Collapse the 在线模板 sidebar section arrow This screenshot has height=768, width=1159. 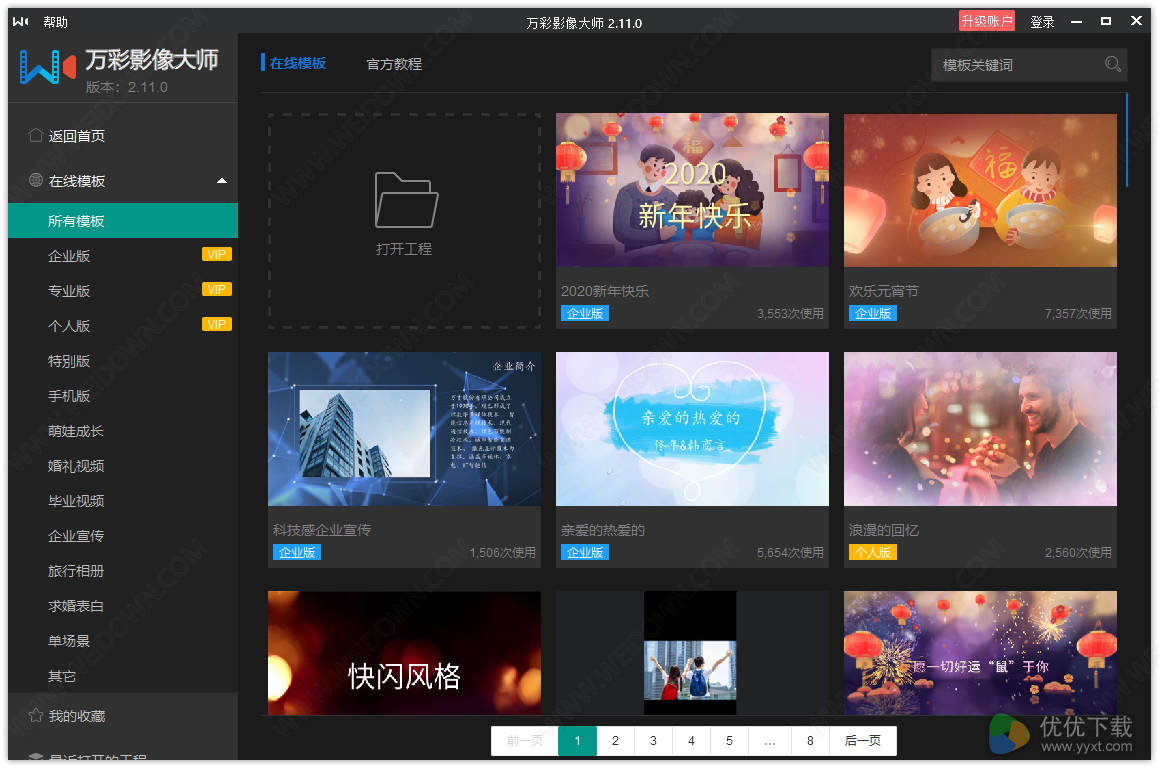tap(221, 181)
